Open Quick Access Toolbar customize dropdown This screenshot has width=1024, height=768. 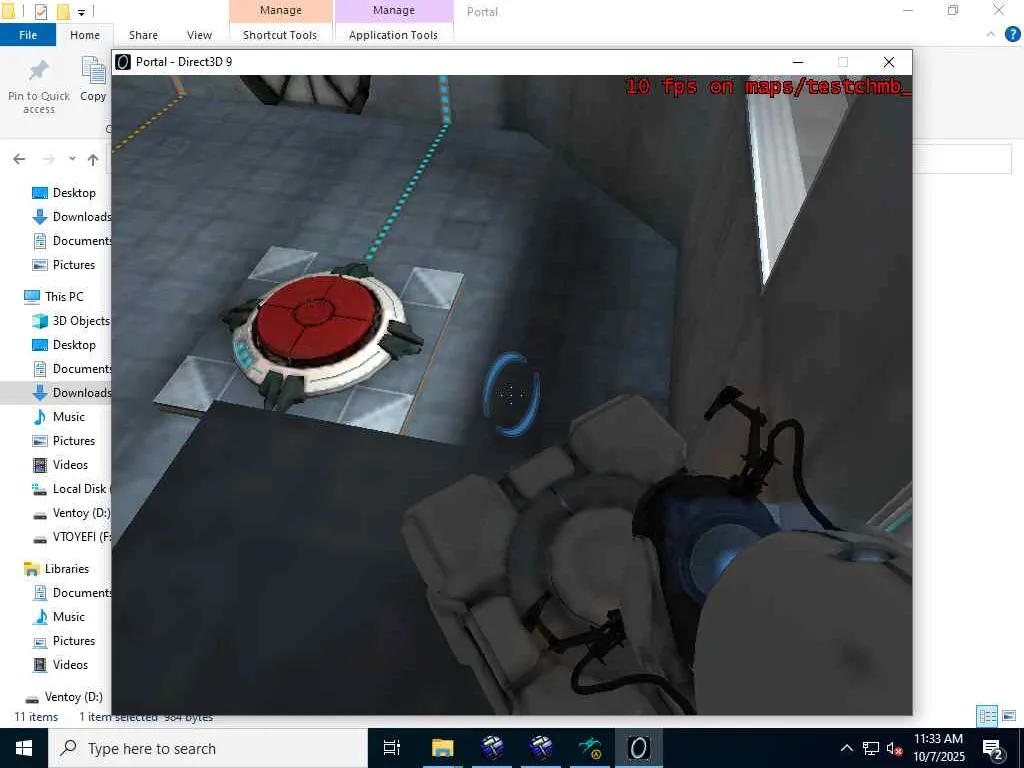click(82, 12)
